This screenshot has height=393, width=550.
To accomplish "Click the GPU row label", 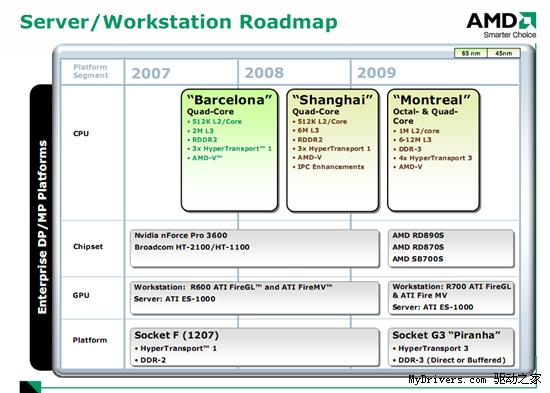I will pos(81,295).
